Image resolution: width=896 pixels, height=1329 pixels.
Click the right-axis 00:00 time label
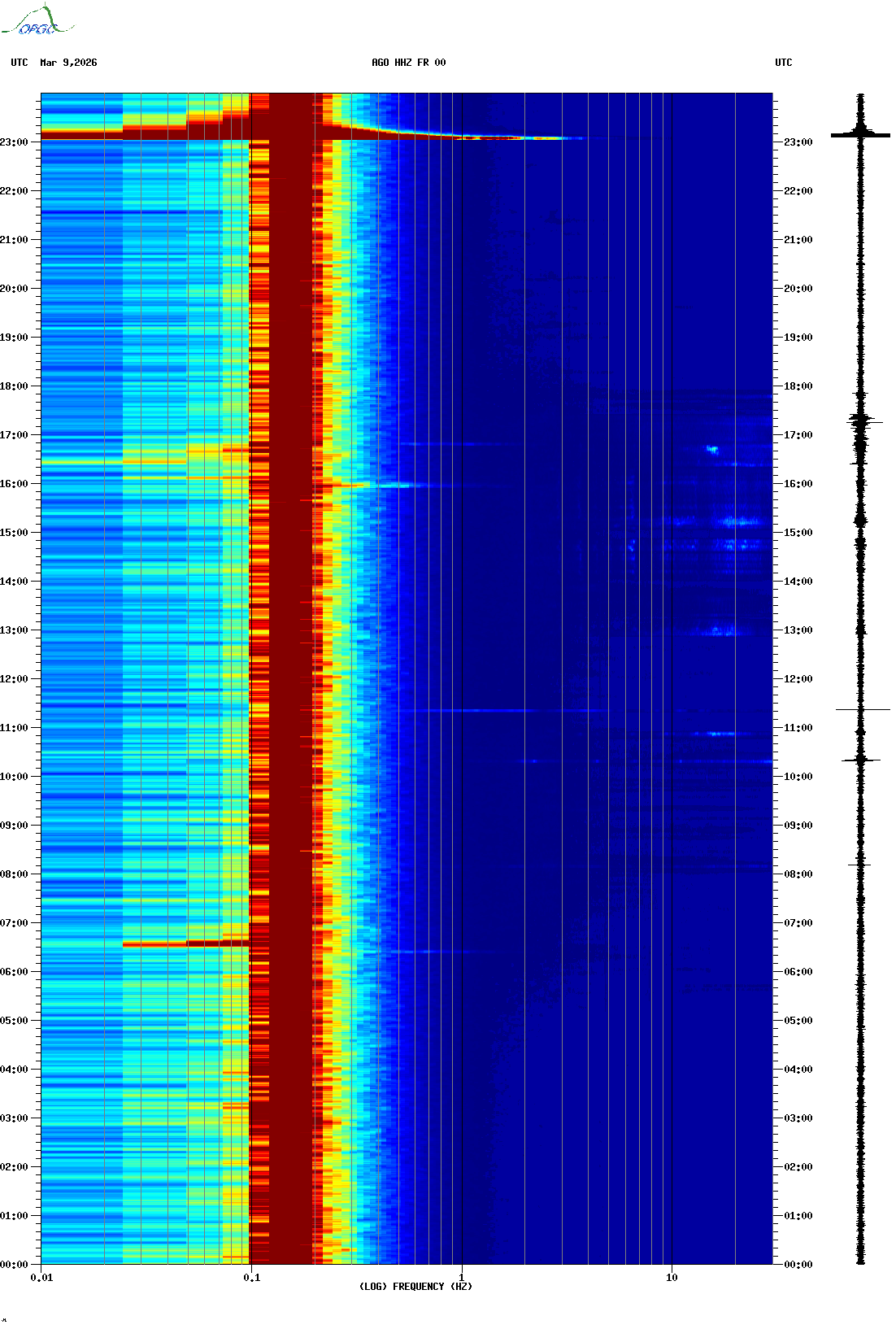pyautogui.click(x=798, y=1265)
